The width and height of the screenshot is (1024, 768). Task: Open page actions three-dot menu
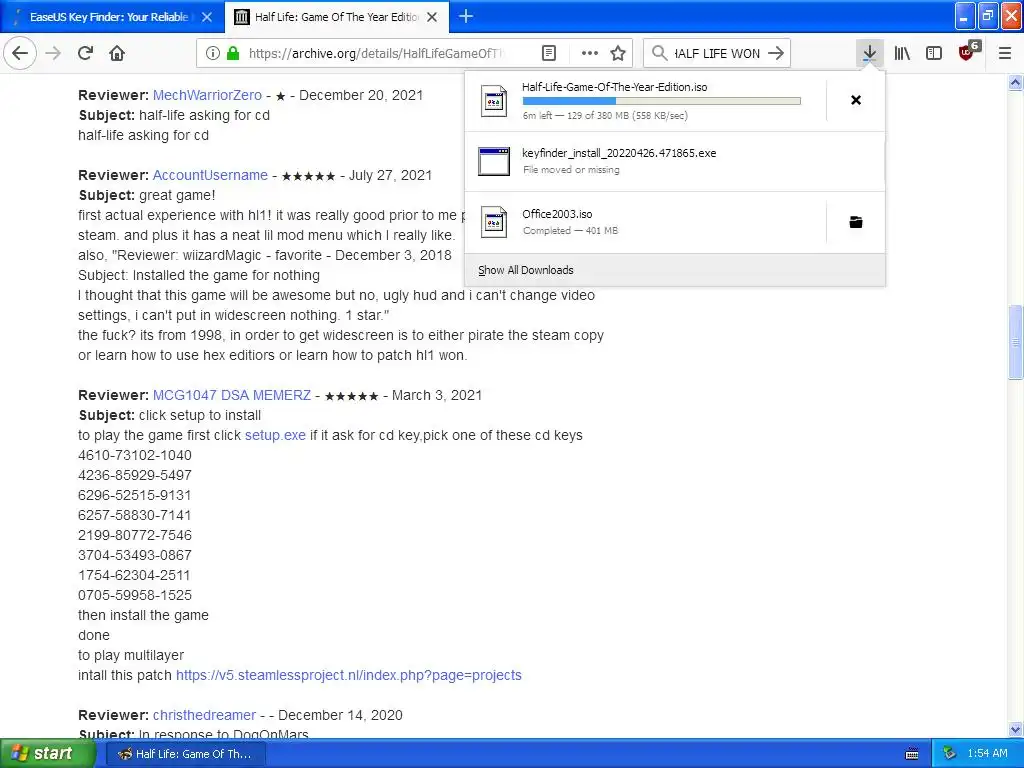pos(589,54)
